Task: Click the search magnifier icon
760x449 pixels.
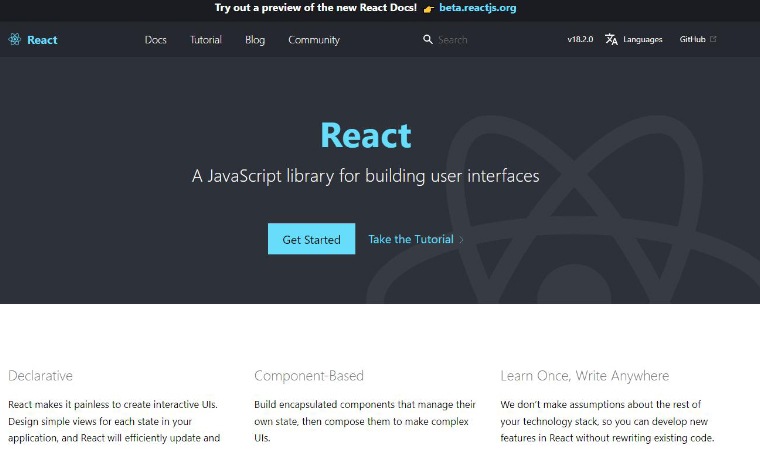Action: coord(428,39)
